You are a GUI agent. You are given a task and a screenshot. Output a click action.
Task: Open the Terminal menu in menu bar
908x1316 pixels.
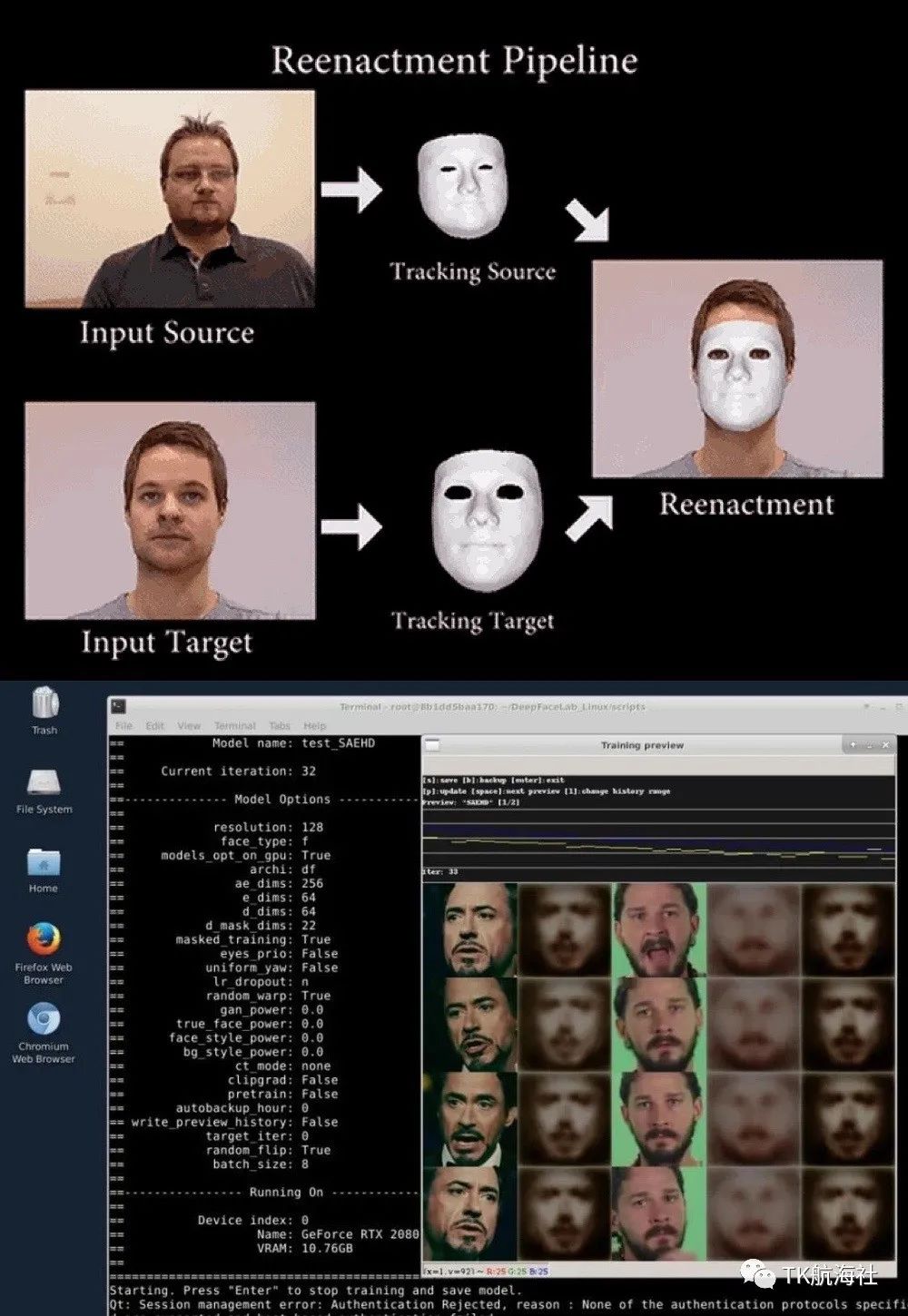(235, 725)
